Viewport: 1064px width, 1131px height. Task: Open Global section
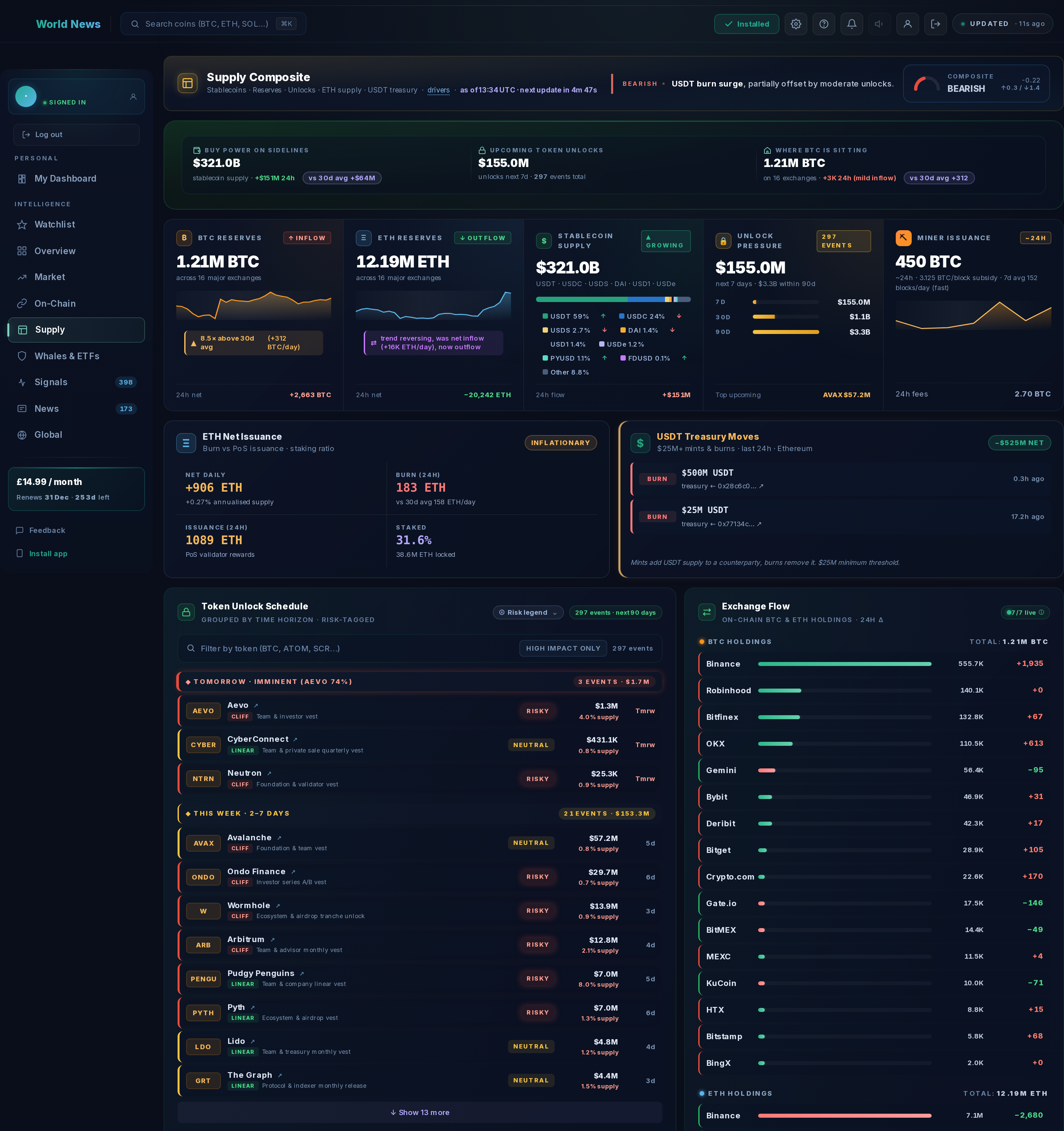[76, 435]
